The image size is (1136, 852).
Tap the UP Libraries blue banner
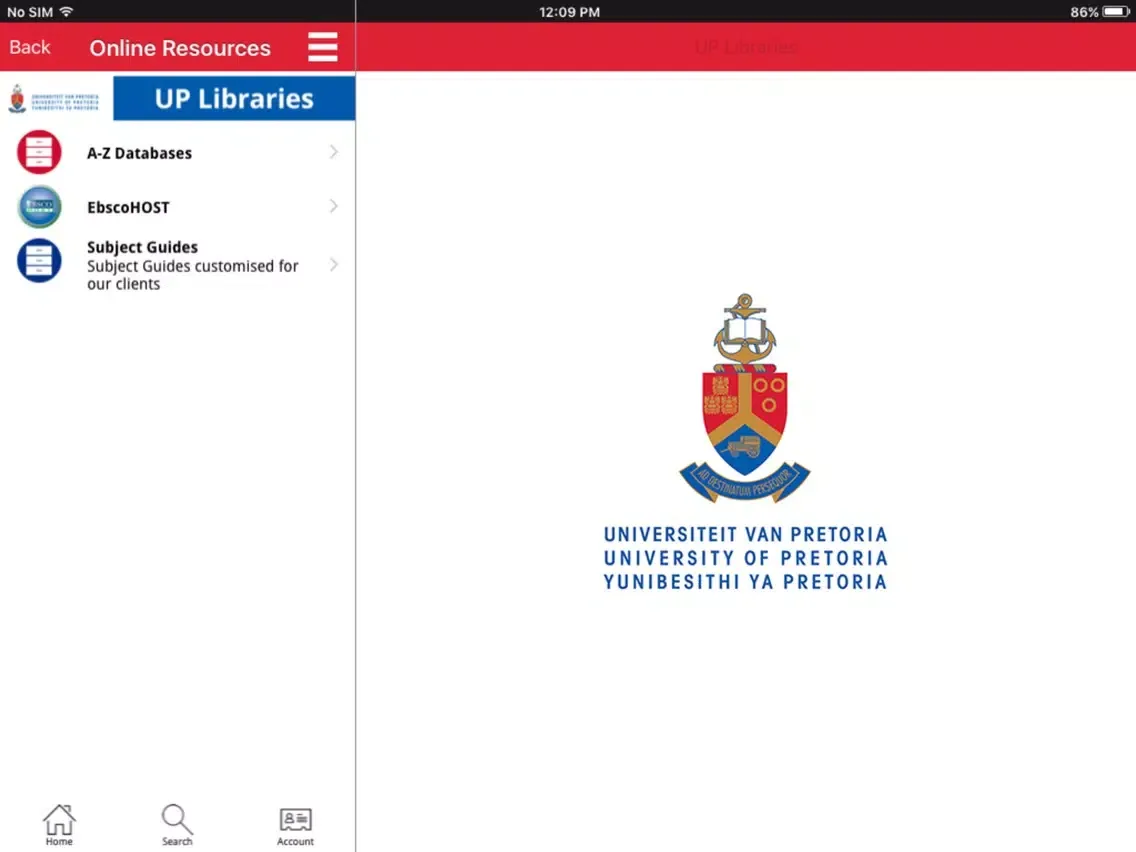234,98
